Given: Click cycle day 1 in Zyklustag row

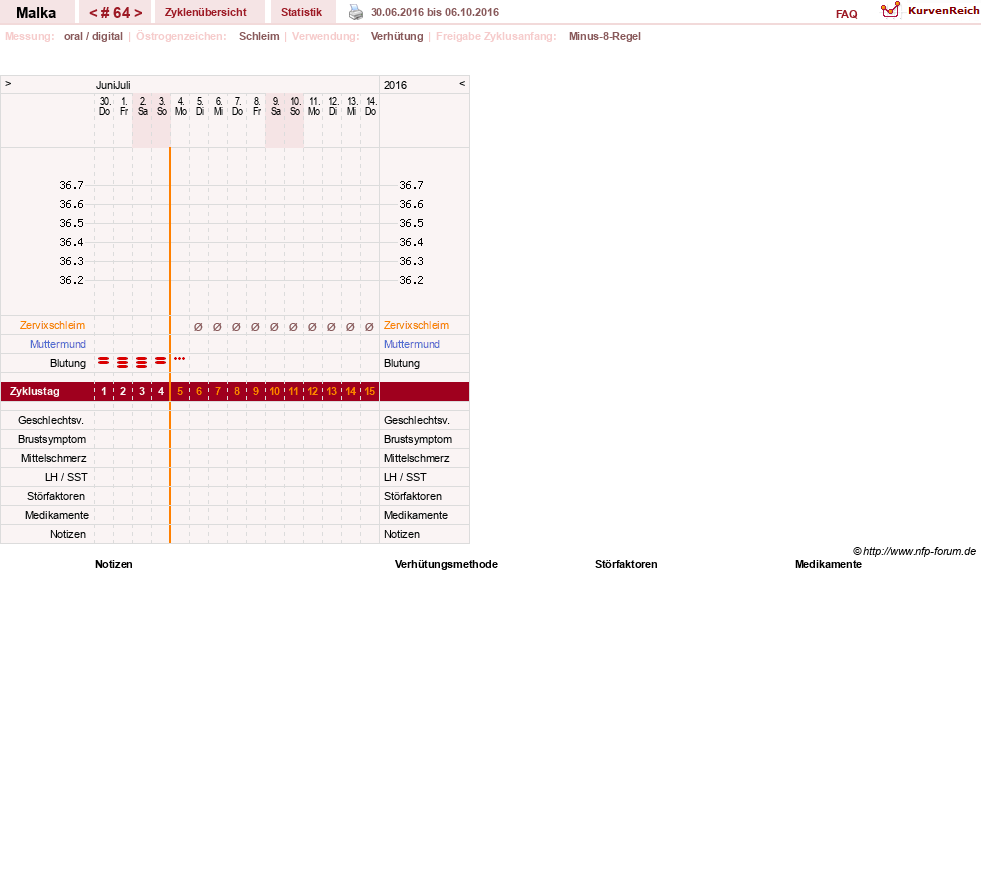Looking at the screenshot, I should click(x=104, y=392).
